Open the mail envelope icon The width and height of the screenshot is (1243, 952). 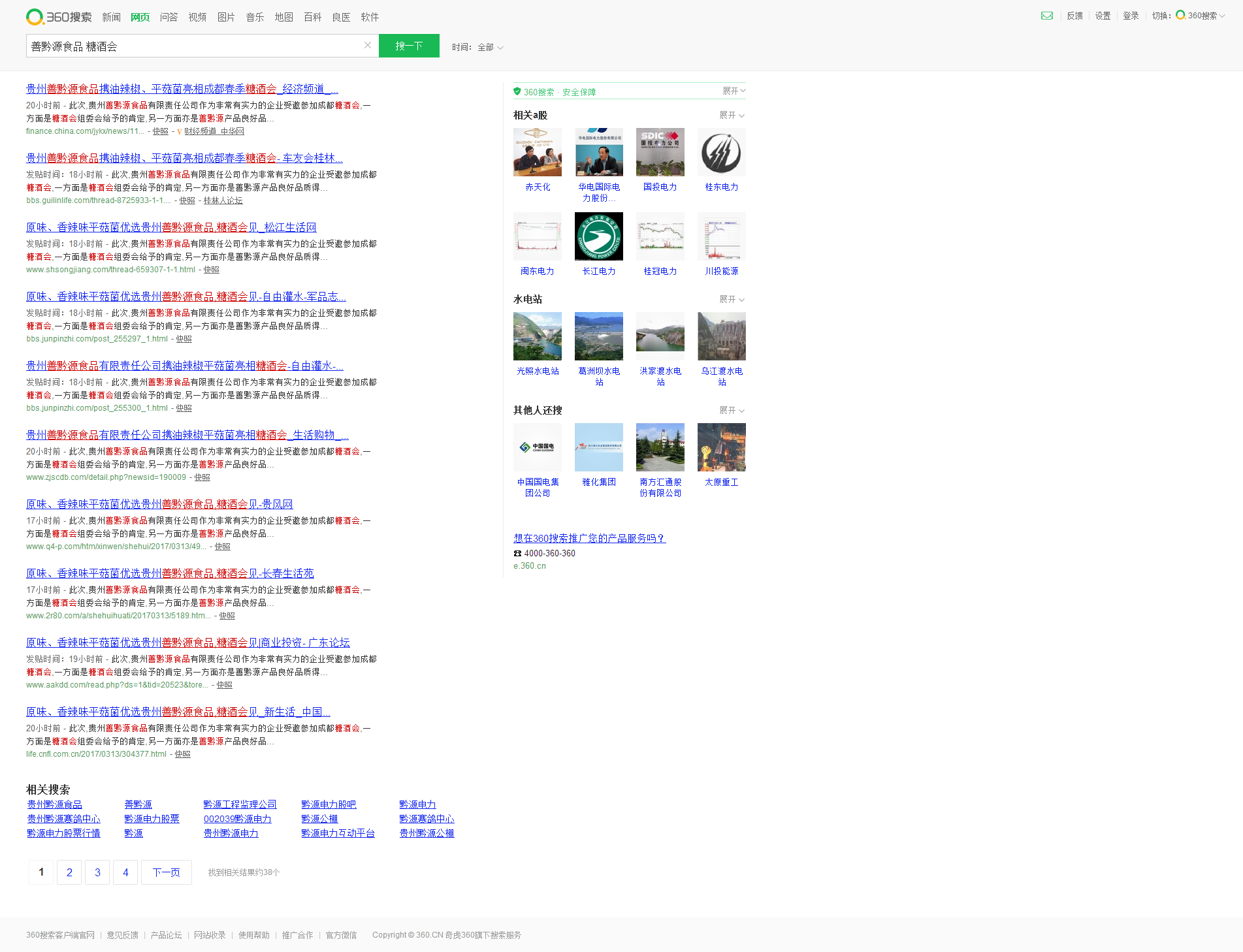[1046, 16]
